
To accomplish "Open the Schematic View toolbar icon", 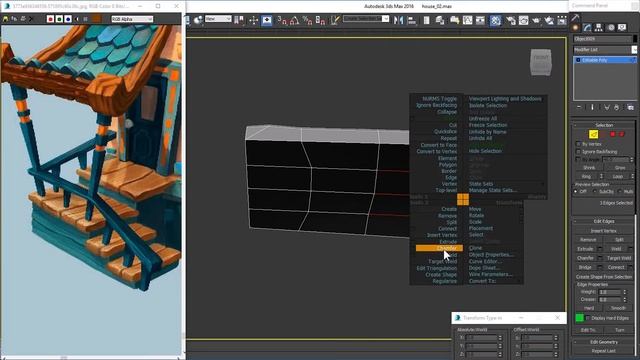I will click(480, 20).
